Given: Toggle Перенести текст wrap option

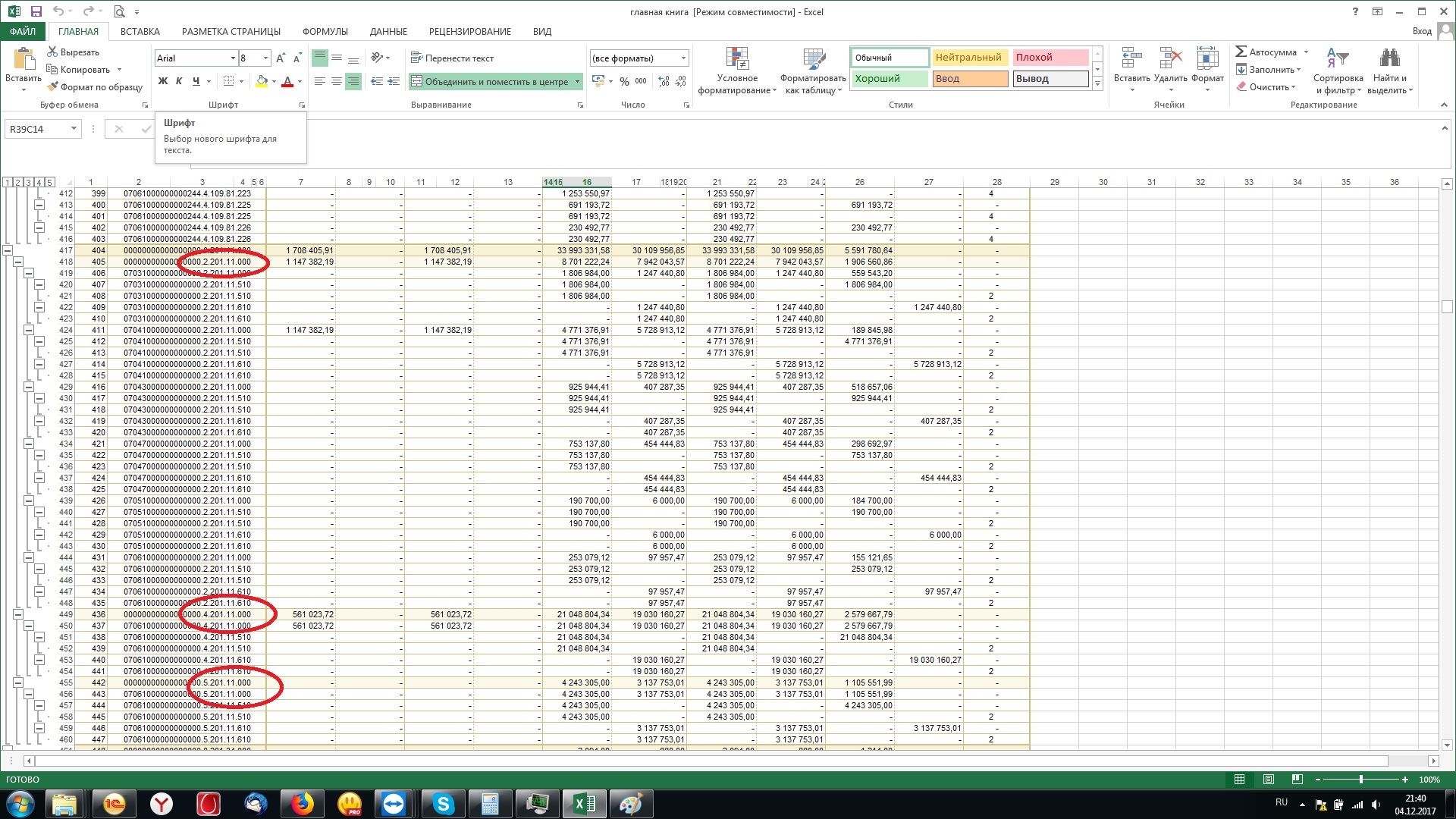Looking at the screenshot, I should 452,58.
